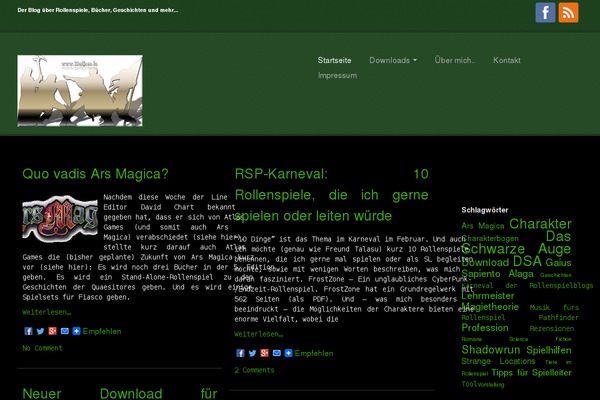Select the Spielhilfen tag
This screenshot has width=600, height=400.
[x=549, y=350]
